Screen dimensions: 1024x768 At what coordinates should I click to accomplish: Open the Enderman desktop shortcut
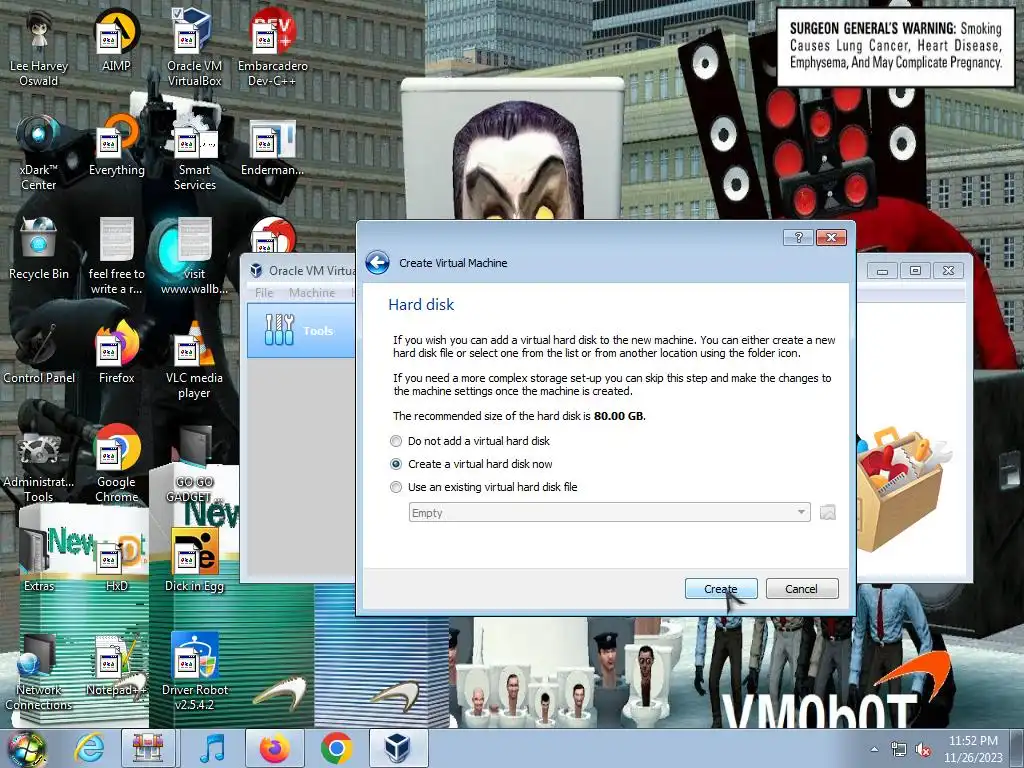point(272,146)
